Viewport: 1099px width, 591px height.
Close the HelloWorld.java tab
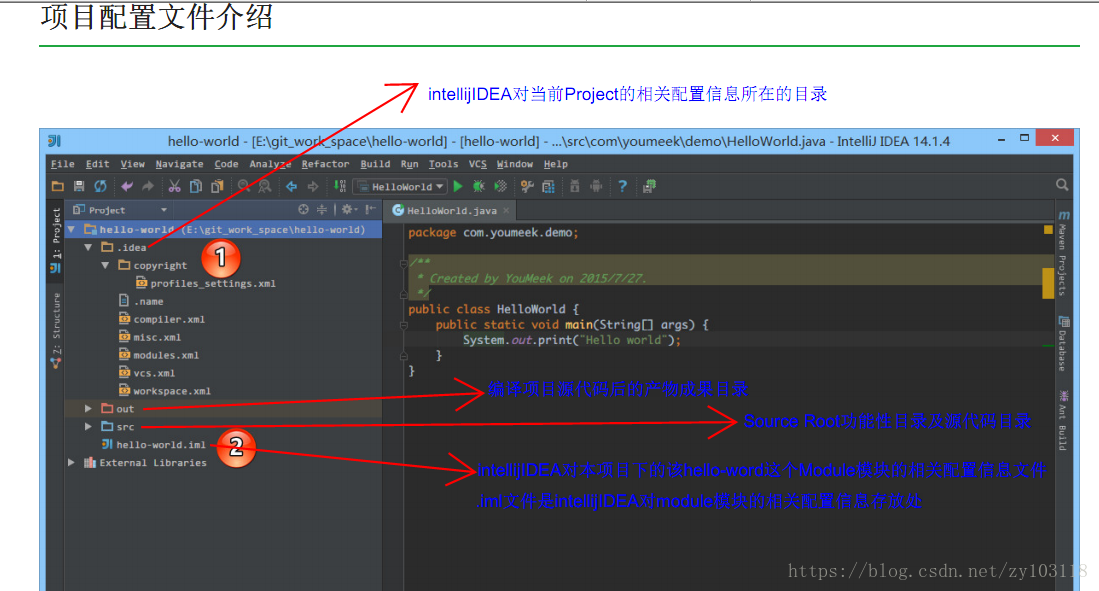506,210
